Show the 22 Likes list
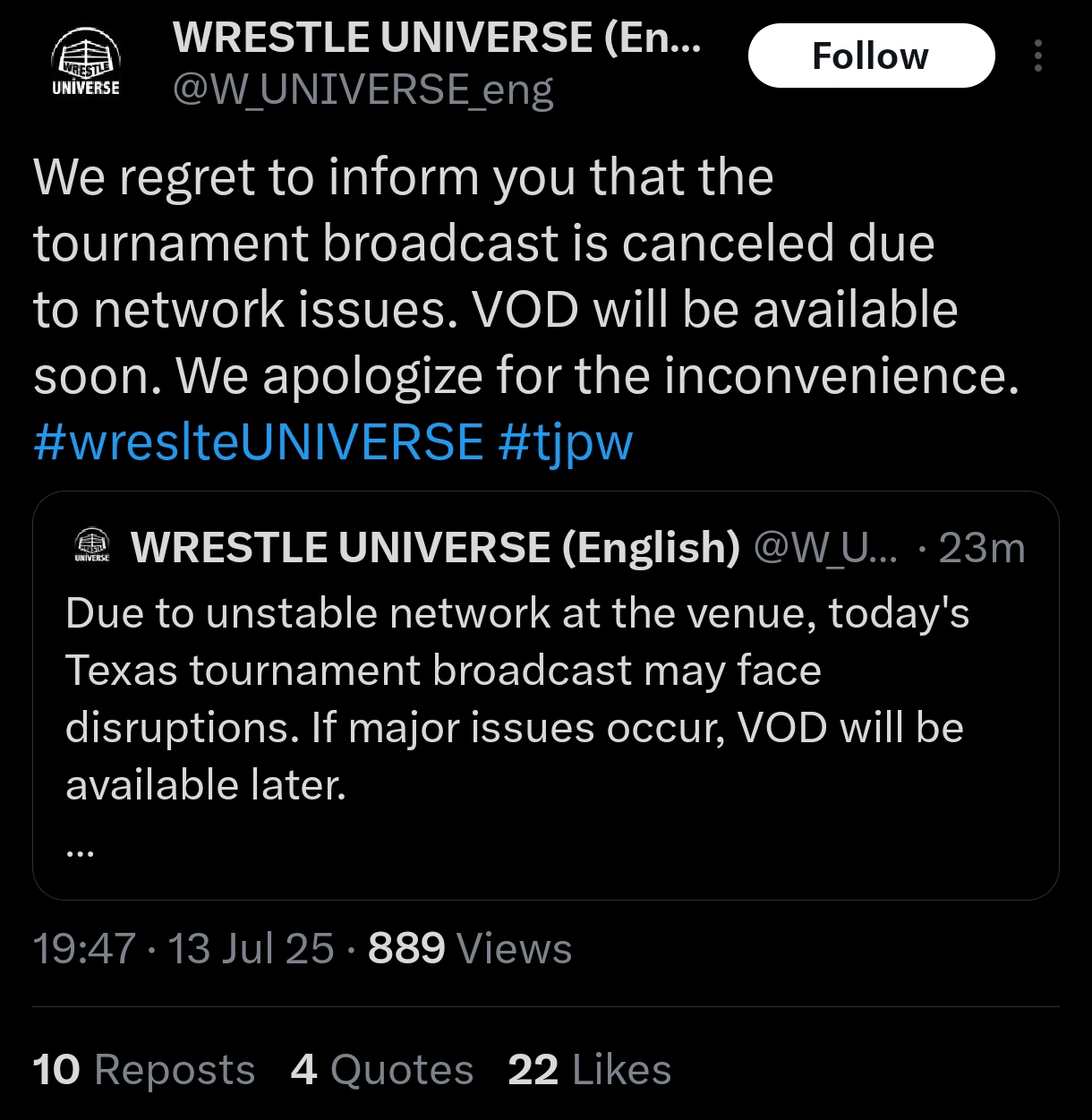 click(590, 1070)
